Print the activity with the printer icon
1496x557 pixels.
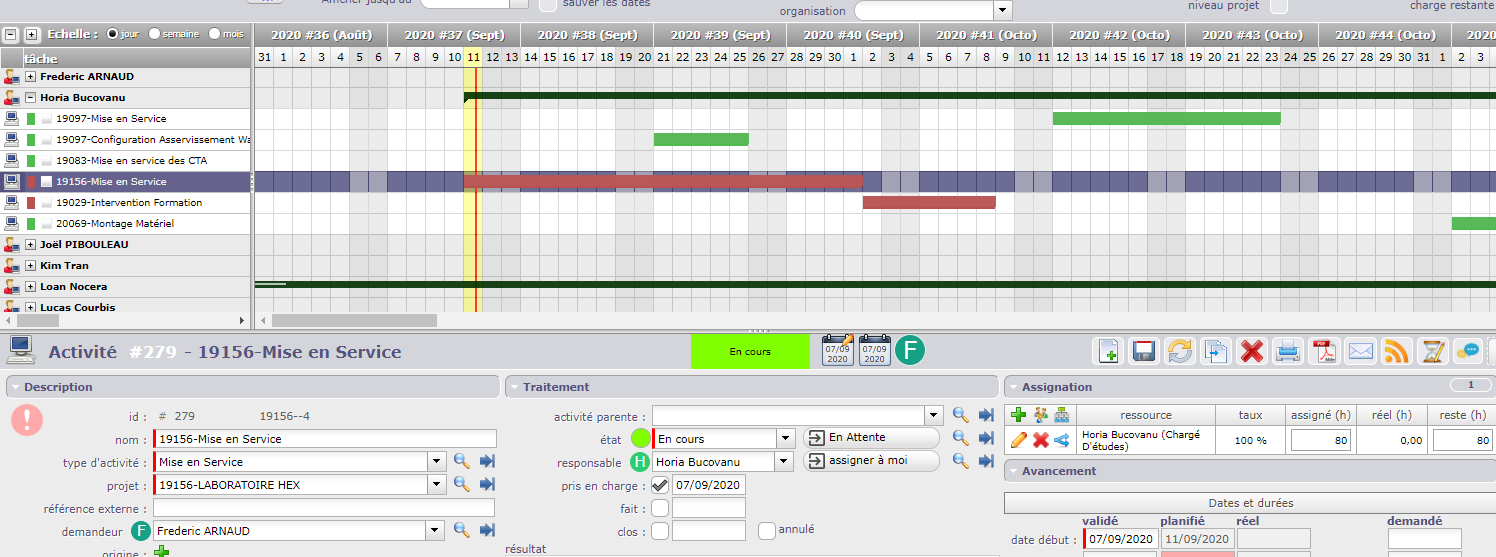1288,351
